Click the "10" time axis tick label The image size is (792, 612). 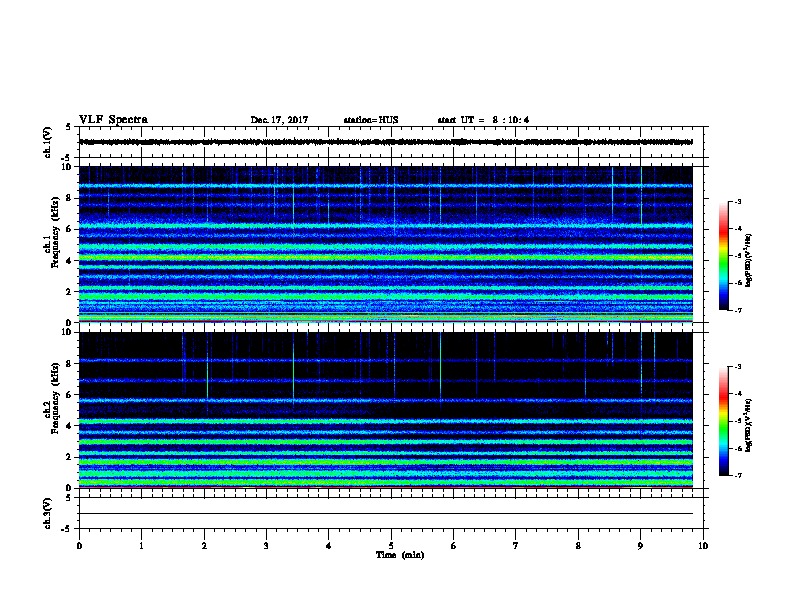(x=703, y=545)
